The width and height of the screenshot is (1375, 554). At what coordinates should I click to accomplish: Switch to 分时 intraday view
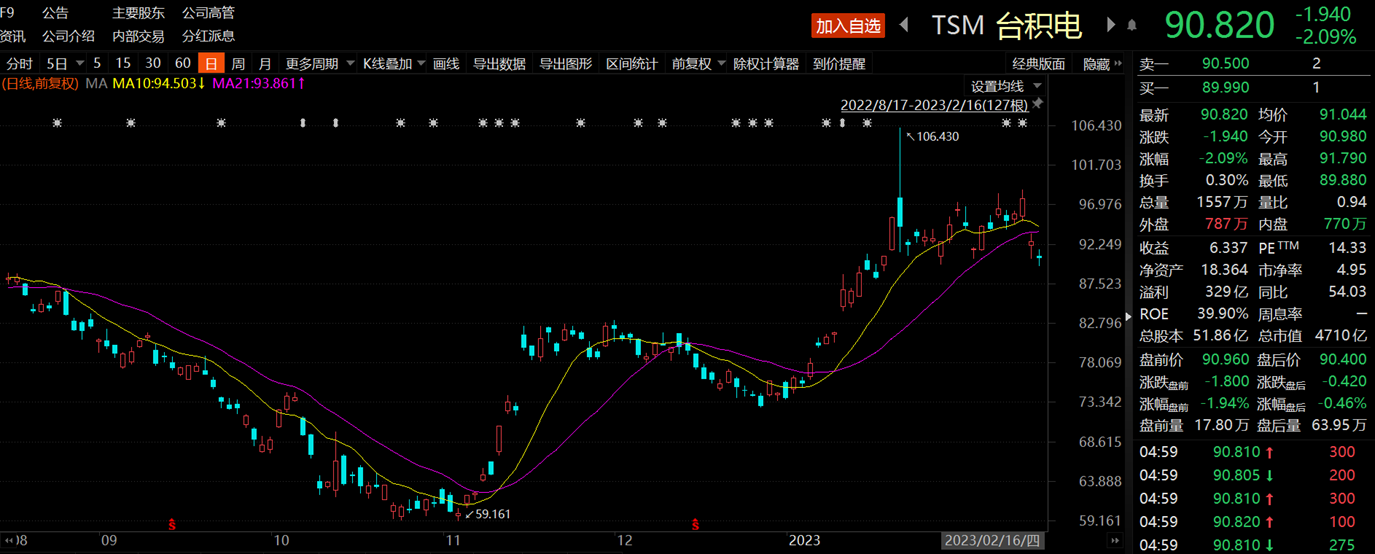[x=19, y=64]
